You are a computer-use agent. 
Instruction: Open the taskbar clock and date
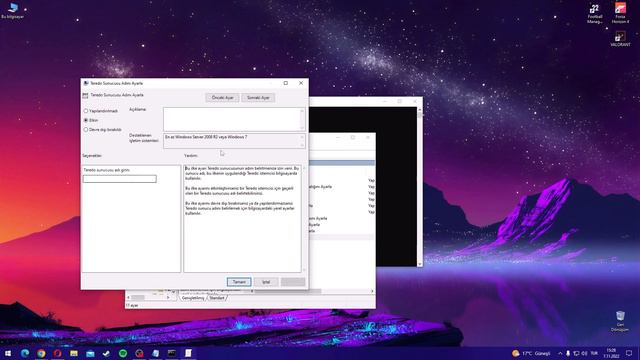point(611,353)
